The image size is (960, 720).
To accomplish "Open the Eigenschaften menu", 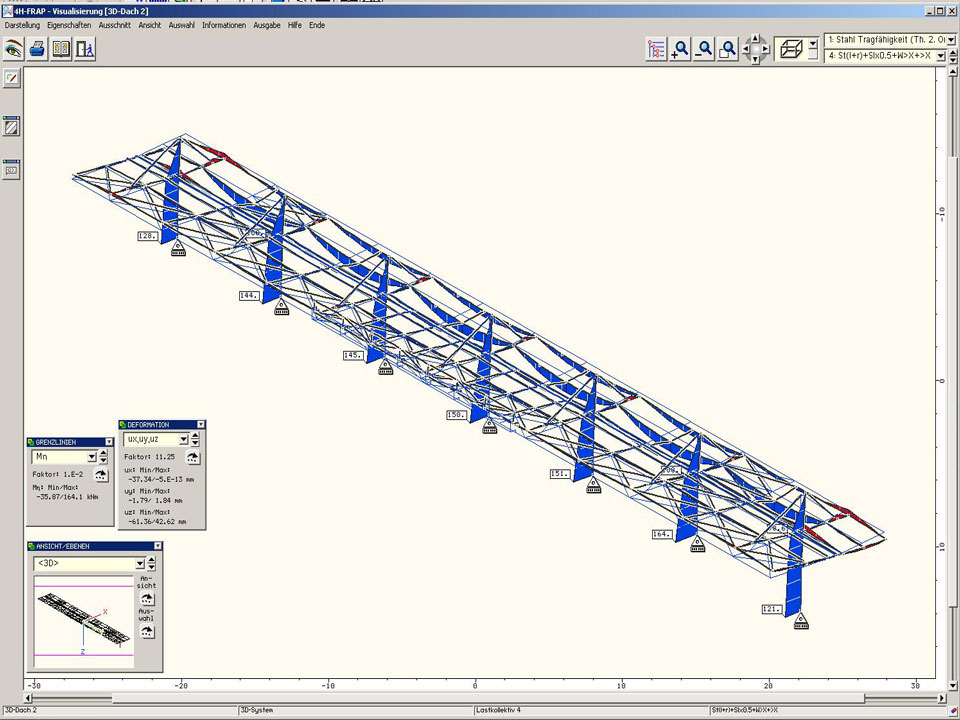I will tap(69, 25).
